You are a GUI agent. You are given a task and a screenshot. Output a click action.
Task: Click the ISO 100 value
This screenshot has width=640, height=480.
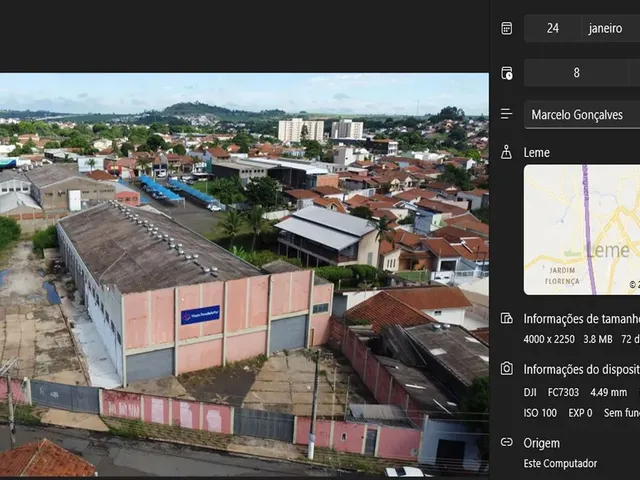[540, 413]
